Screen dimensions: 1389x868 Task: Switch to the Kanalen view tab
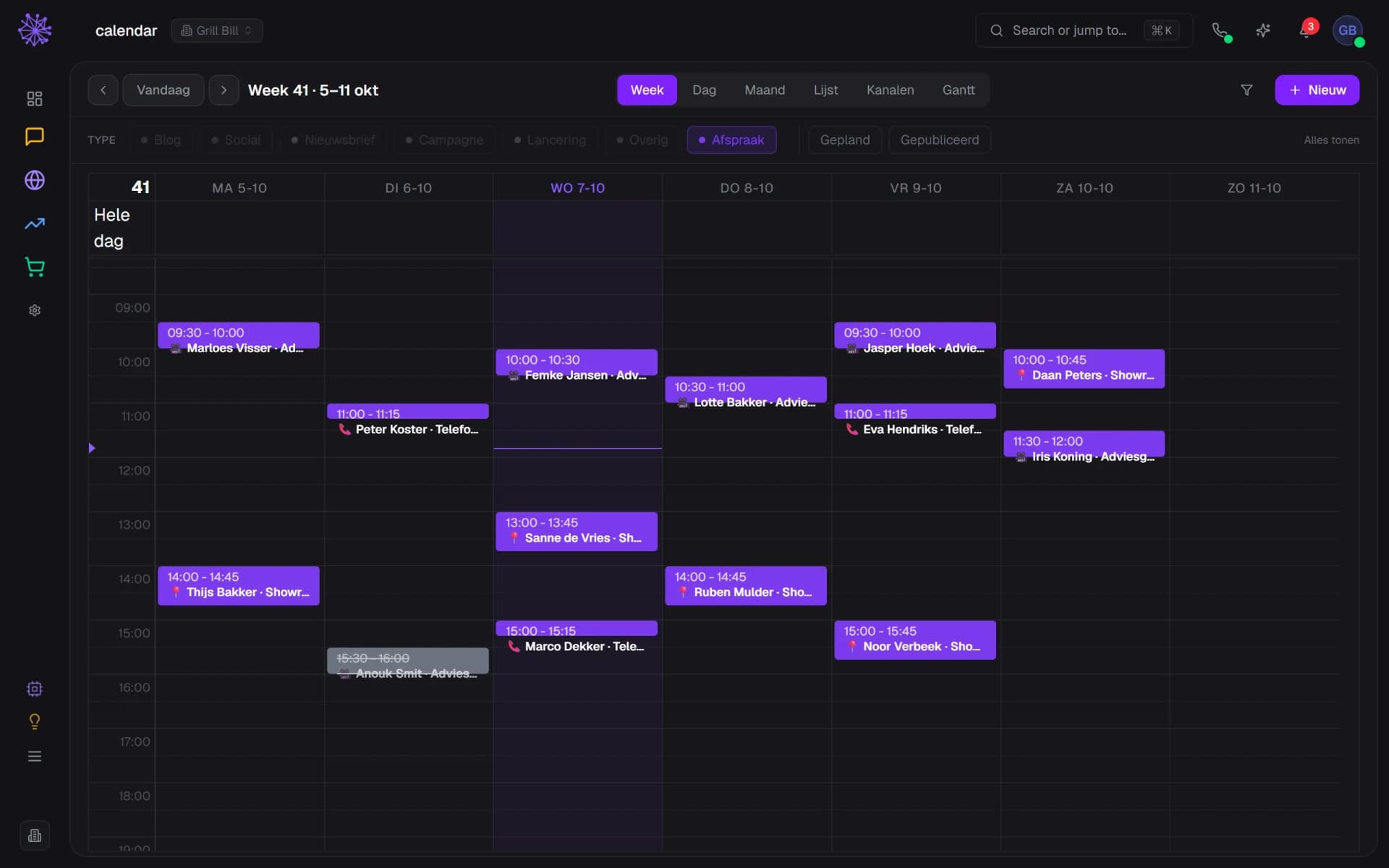tap(890, 90)
